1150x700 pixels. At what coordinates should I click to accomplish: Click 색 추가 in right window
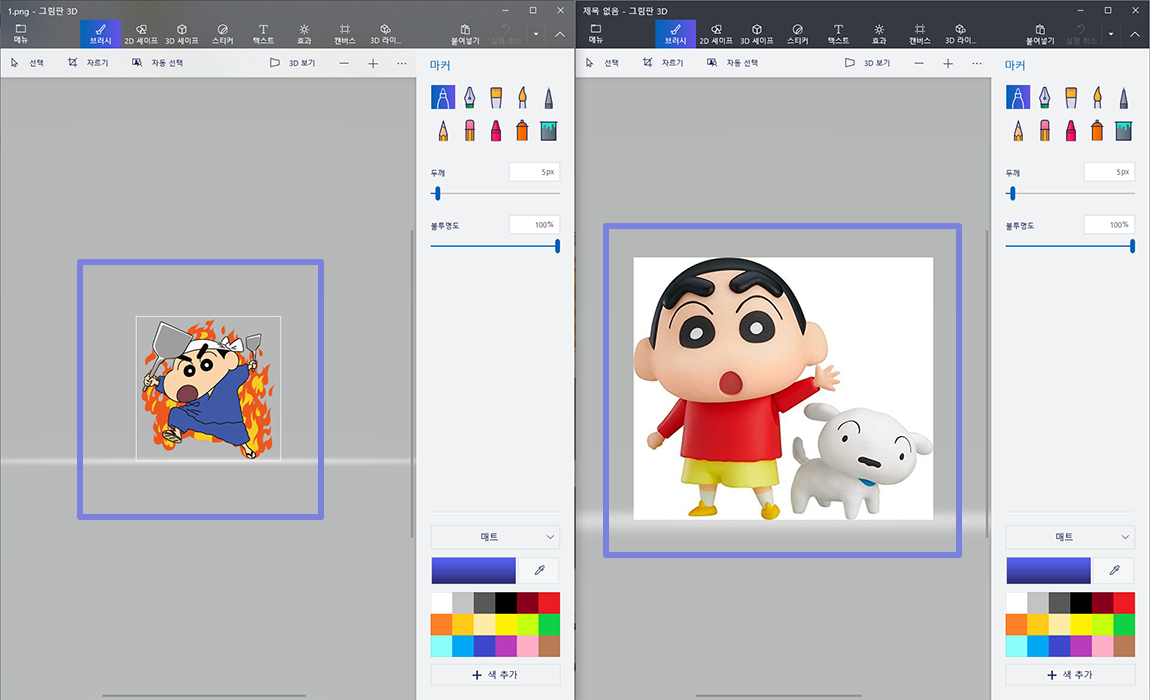point(1070,674)
